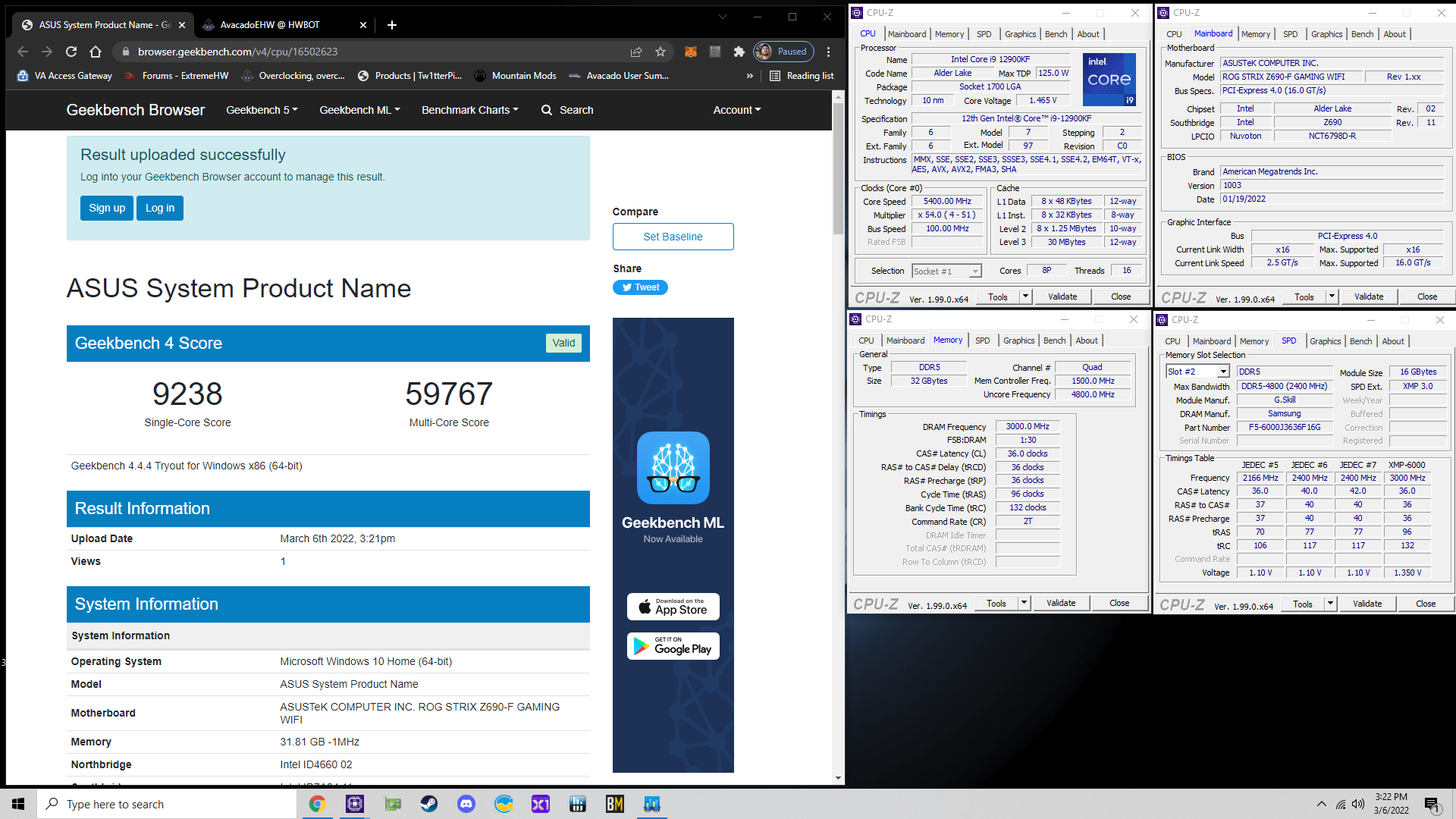Open Account dropdown menu
1456x819 pixels.
pos(737,110)
